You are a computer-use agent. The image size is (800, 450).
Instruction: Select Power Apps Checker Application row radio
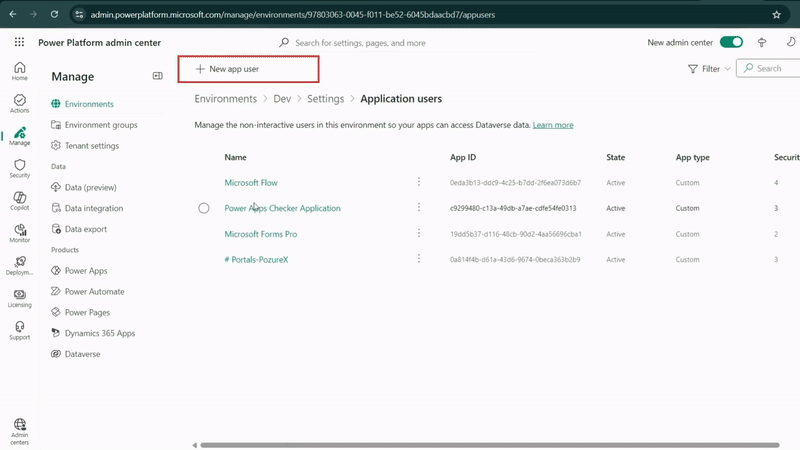[x=204, y=208]
